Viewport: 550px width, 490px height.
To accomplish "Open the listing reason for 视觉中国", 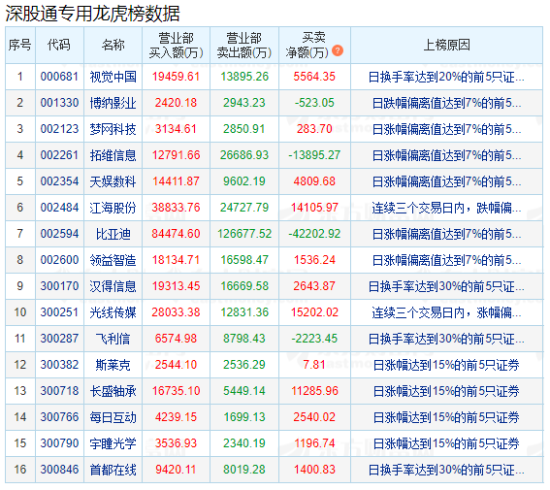I will (x=446, y=77).
